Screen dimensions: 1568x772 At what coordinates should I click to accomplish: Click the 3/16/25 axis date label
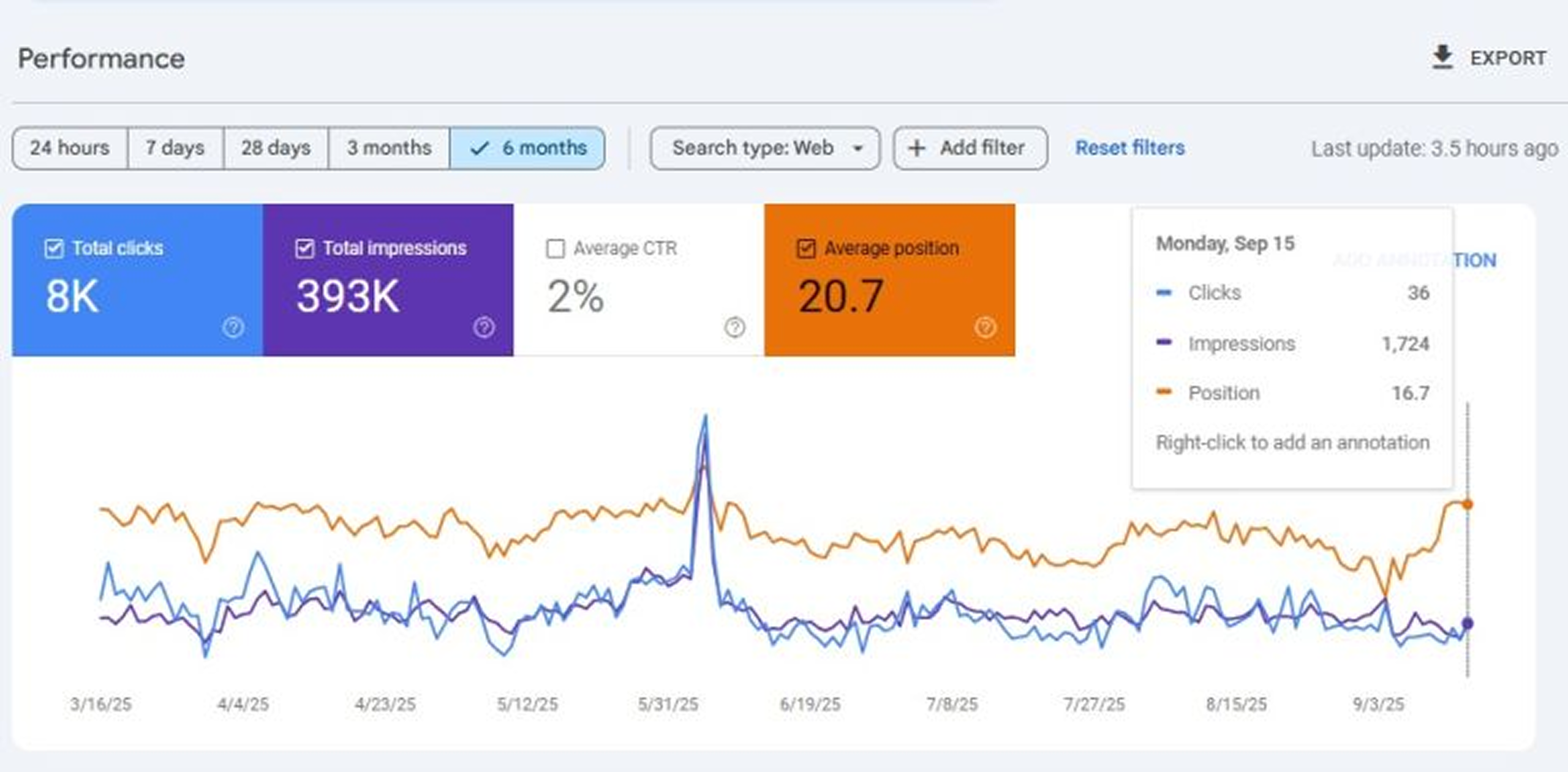click(101, 704)
